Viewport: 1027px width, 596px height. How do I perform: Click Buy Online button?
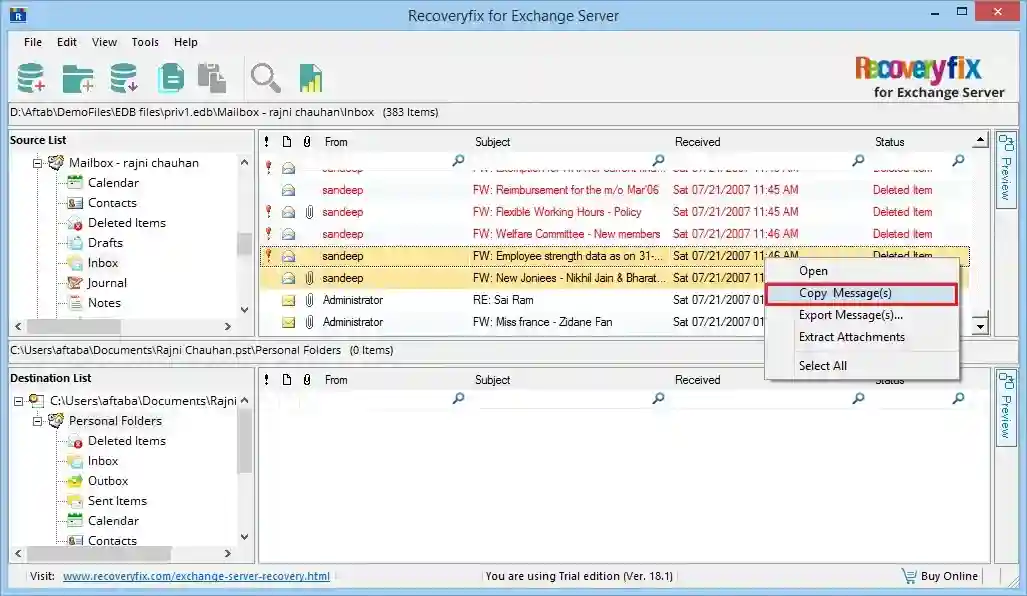940,576
